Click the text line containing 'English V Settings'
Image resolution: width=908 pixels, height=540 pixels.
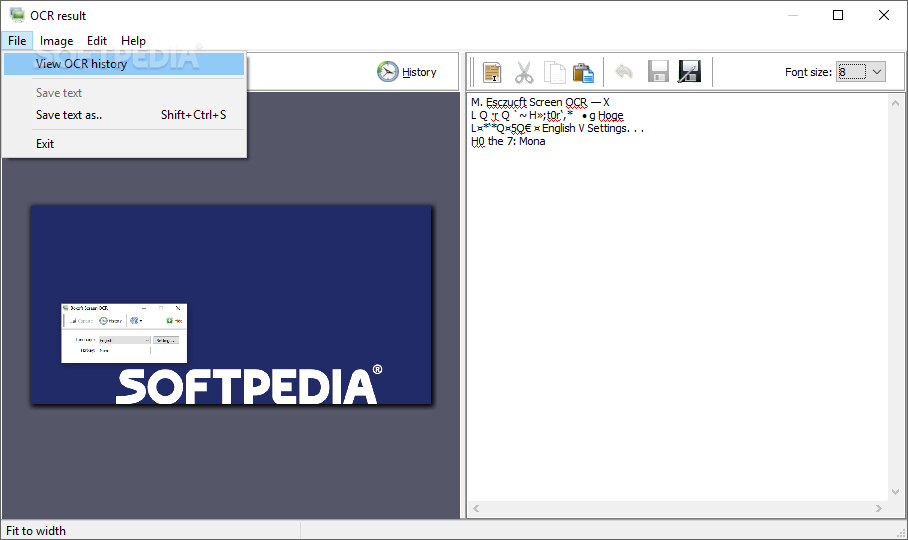pyautogui.click(x=557, y=128)
